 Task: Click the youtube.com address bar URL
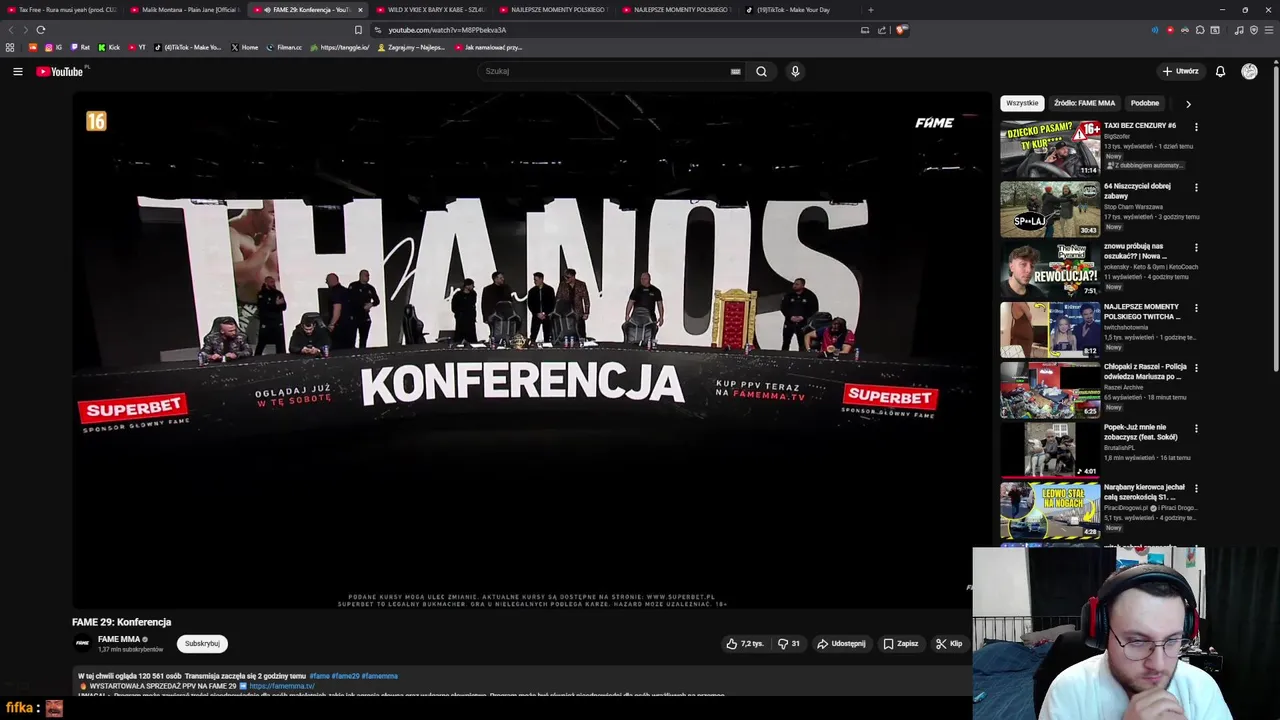click(447, 30)
